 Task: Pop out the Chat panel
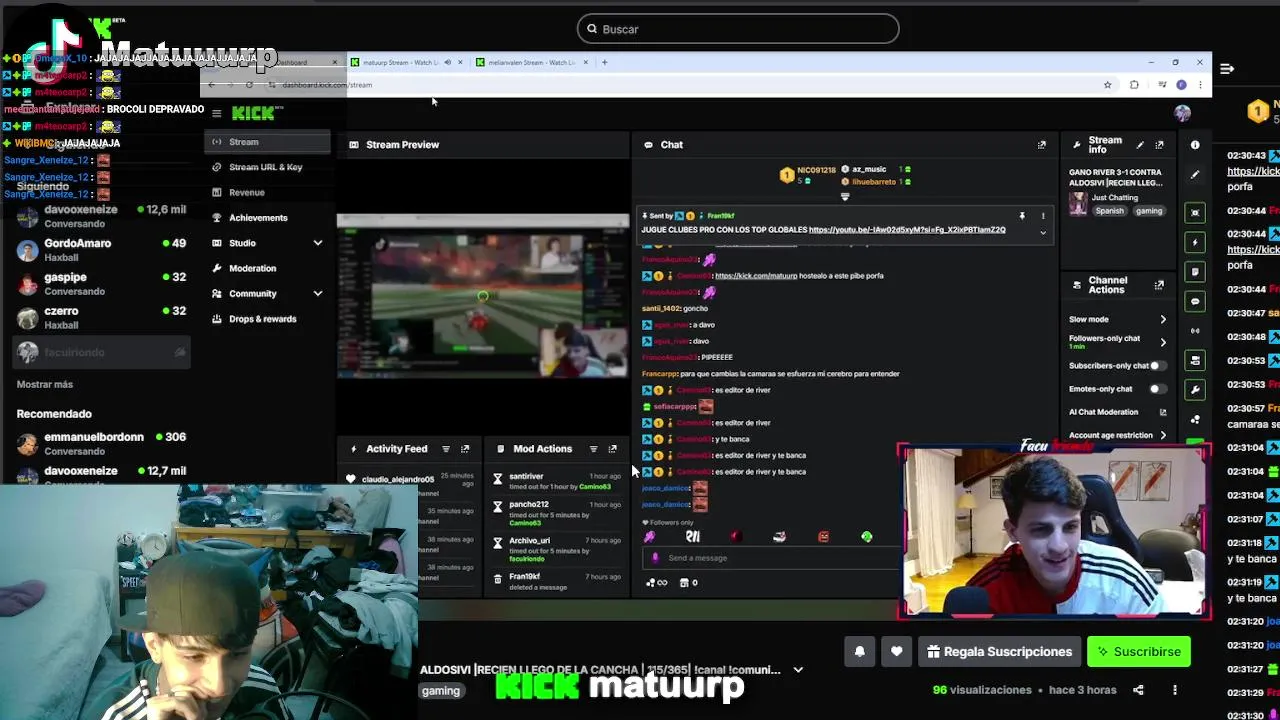[x=1042, y=145]
